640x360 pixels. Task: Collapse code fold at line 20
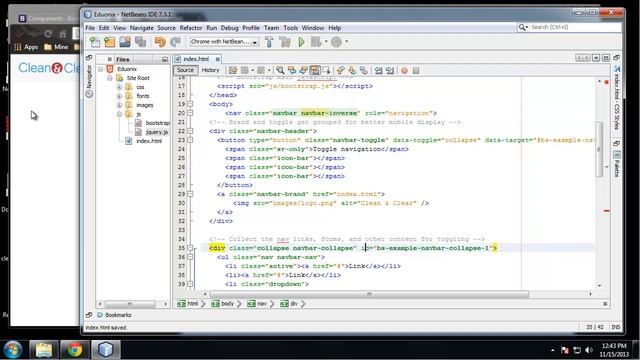tap(190, 113)
